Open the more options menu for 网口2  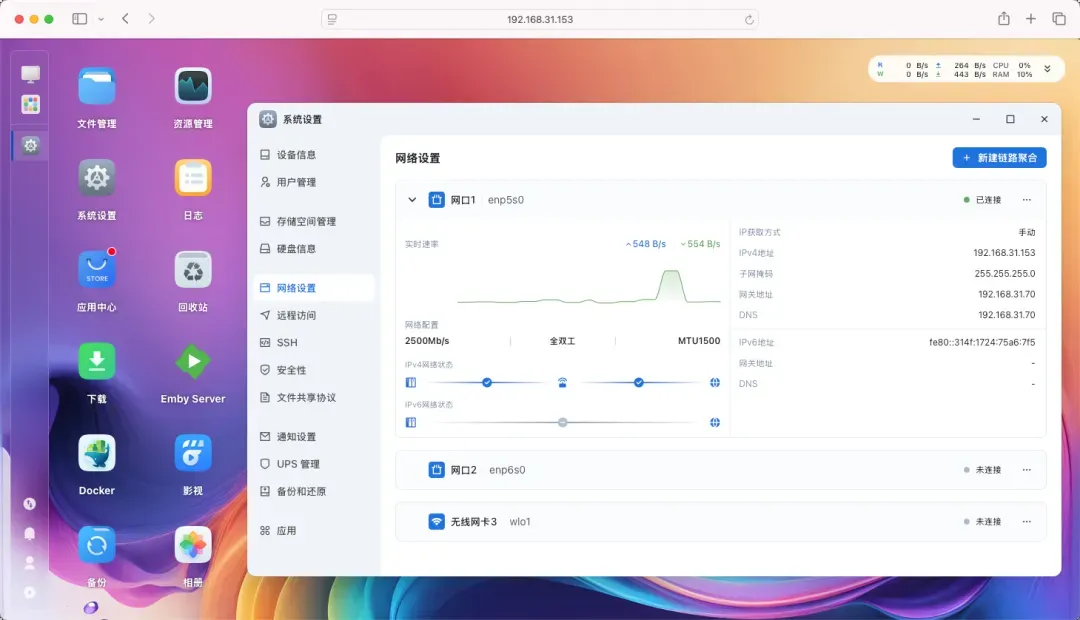1026,470
